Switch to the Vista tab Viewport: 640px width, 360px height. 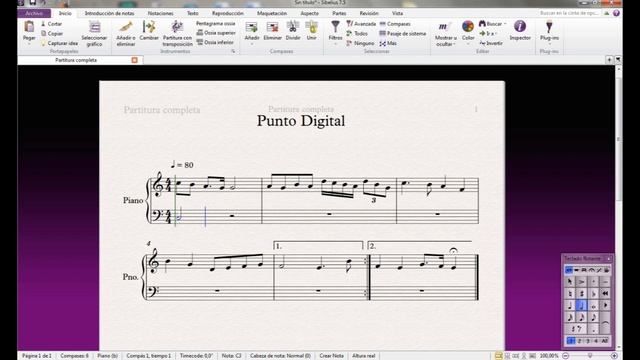(x=398, y=13)
